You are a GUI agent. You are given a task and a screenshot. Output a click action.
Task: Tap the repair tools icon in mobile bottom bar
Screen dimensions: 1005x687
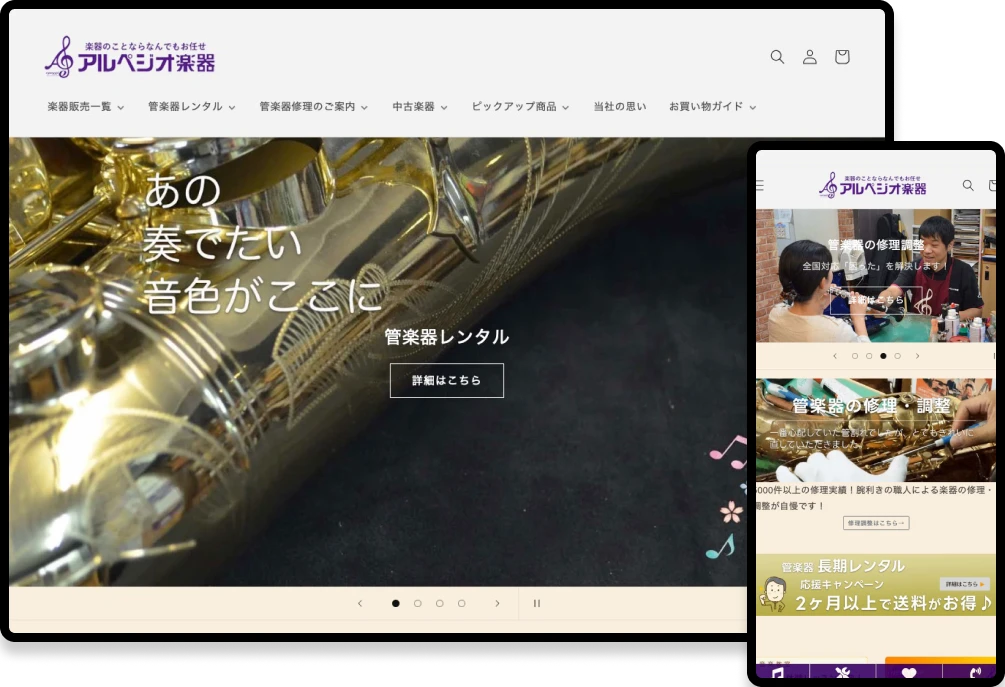(x=843, y=674)
